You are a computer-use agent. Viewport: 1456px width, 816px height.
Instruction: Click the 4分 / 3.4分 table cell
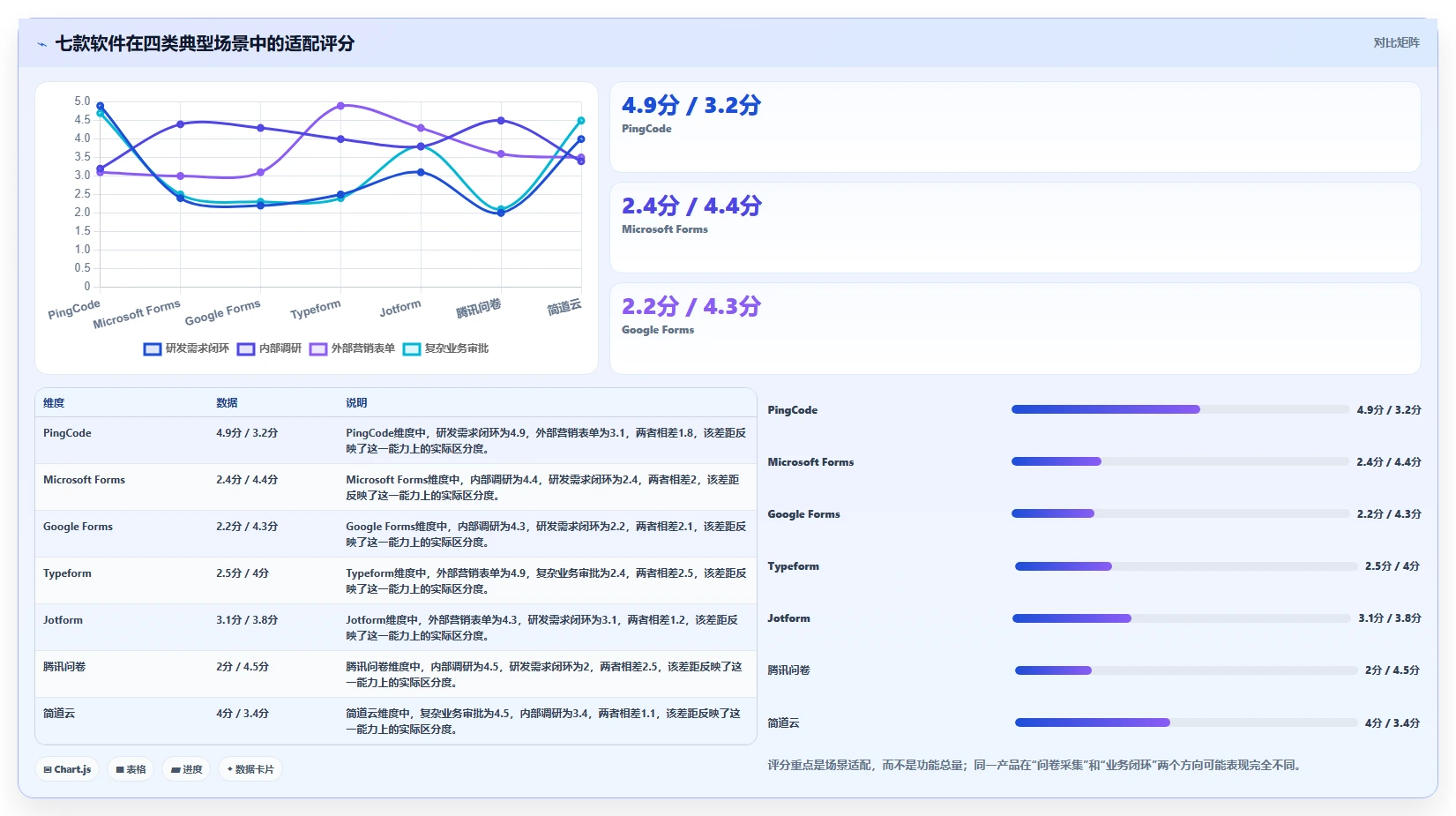(x=243, y=714)
